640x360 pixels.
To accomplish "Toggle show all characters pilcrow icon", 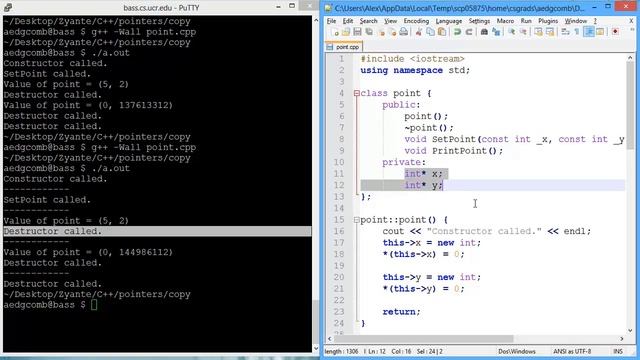I will 577,32.
